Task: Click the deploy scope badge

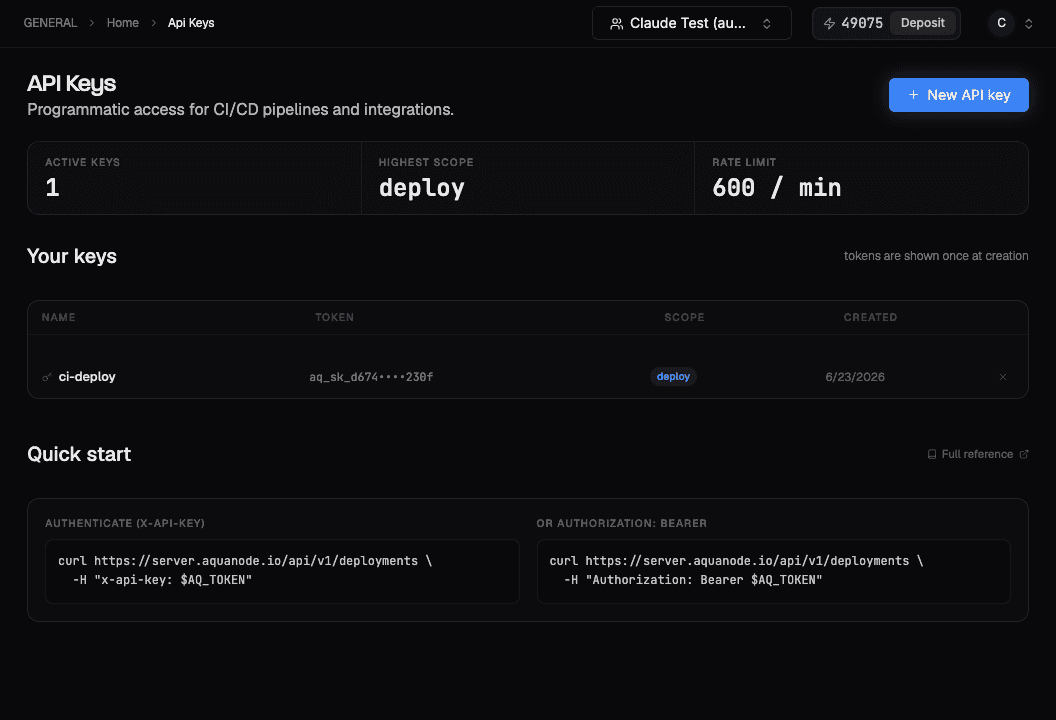Action: click(x=673, y=377)
